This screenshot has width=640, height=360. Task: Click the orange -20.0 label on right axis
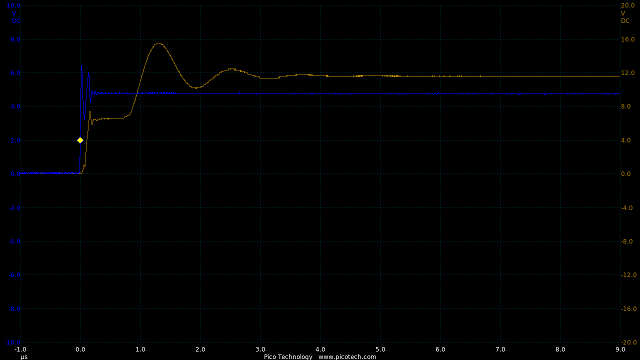pos(627,342)
